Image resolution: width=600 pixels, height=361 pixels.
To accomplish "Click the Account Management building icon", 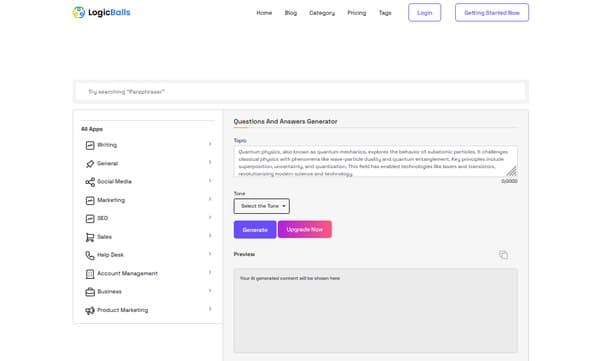I will tap(90, 274).
